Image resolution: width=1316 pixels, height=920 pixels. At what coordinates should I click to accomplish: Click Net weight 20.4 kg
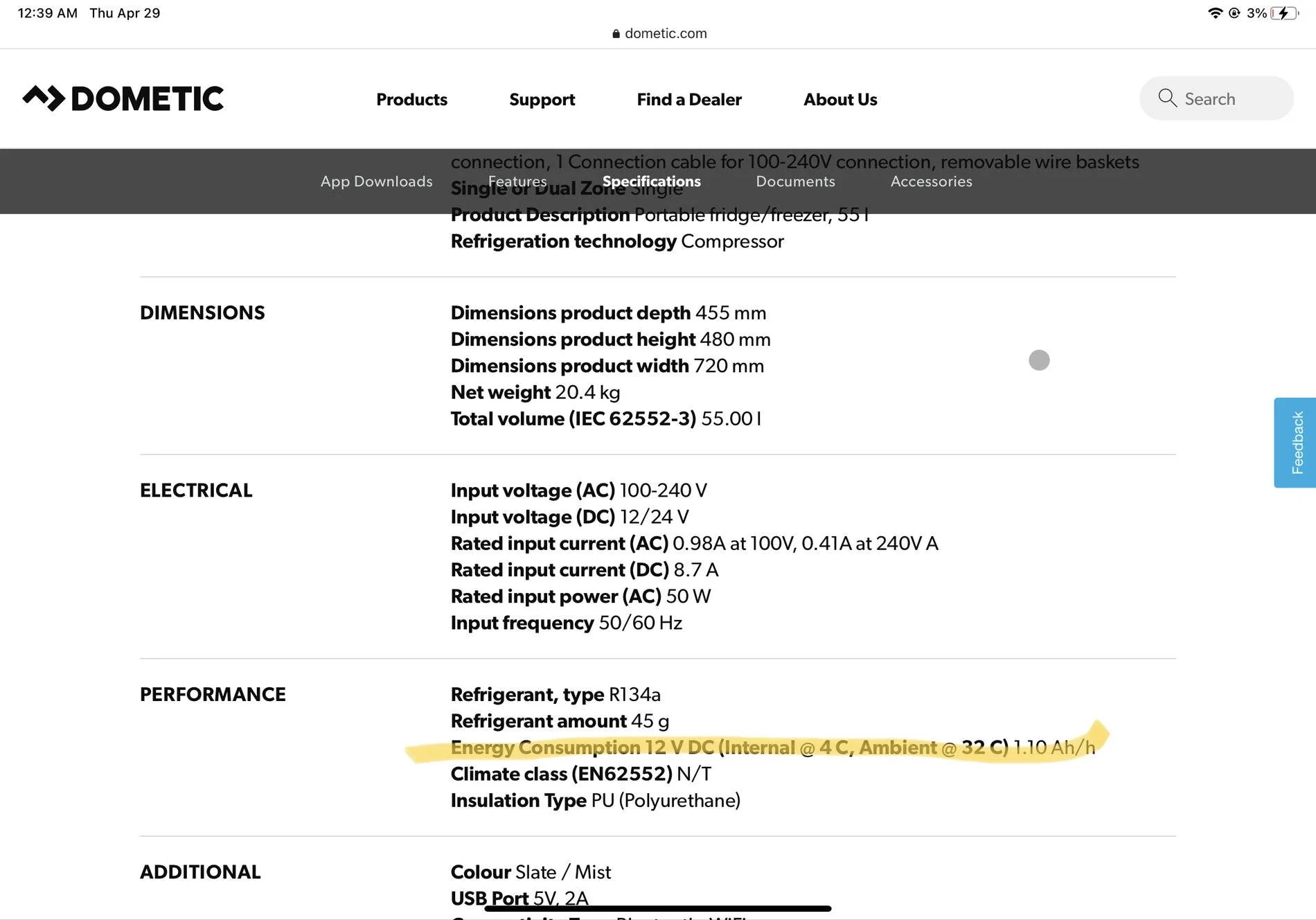click(x=535, y=392)
